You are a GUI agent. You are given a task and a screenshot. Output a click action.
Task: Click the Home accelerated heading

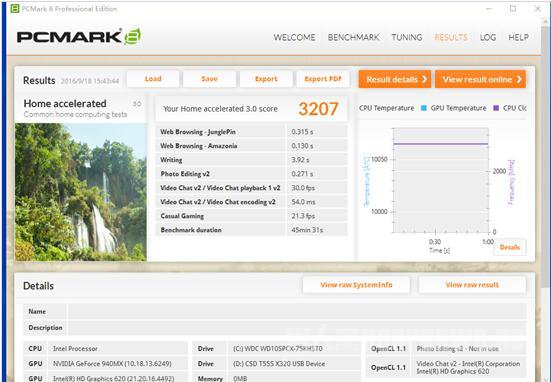point(65,104)
